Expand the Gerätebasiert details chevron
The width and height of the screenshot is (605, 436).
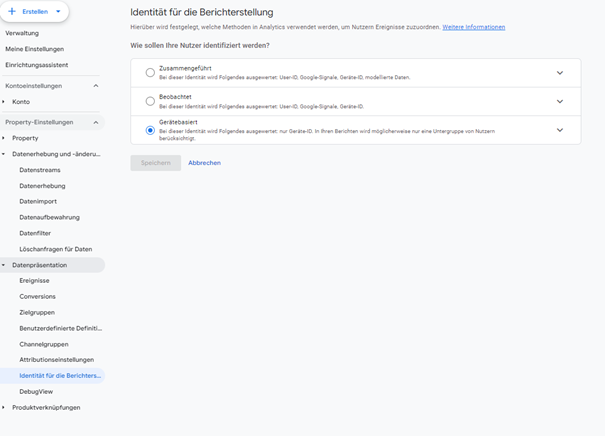coord(560,130)
